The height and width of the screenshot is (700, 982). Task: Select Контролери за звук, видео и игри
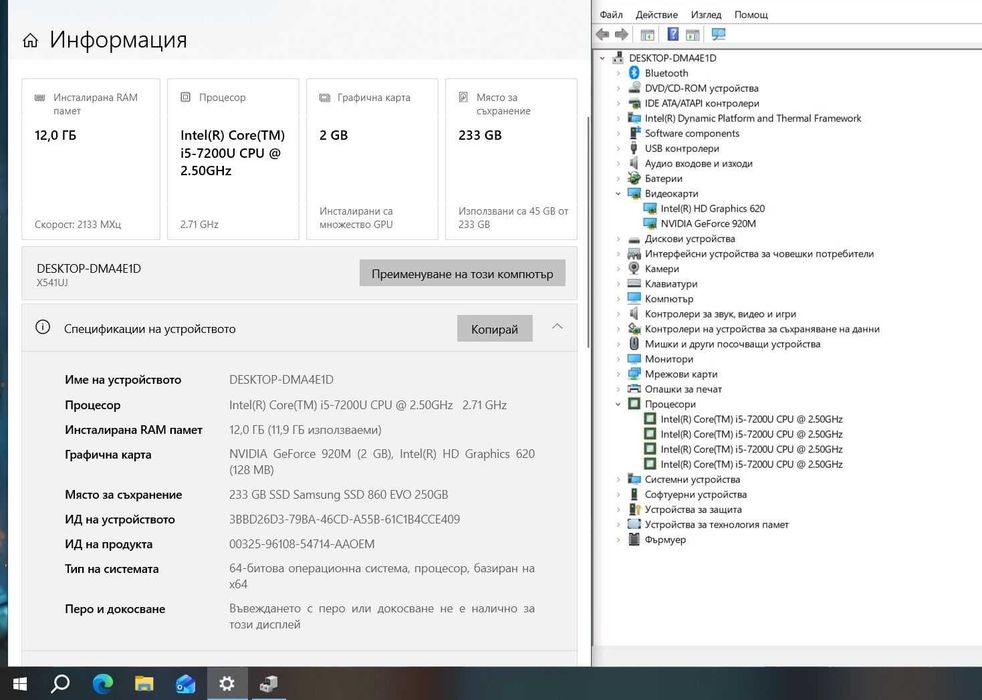tap(720, 314)
